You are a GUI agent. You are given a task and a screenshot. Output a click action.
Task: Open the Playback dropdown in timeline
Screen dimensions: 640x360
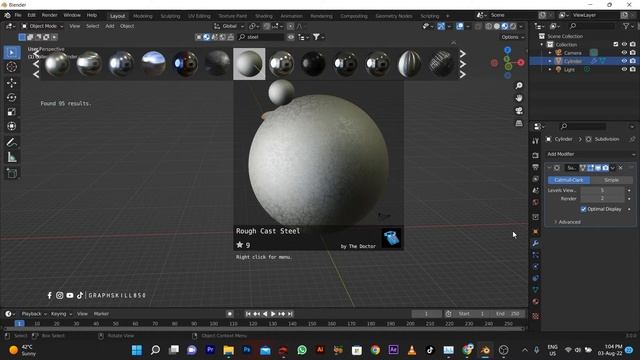pos(34,314)
